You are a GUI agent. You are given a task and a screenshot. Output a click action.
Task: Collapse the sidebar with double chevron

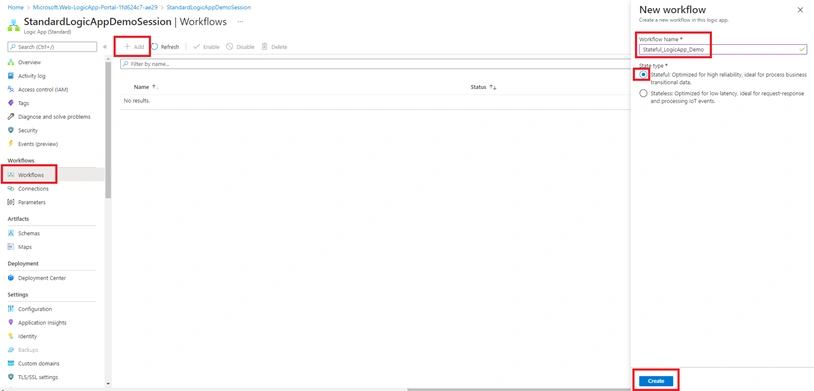pos(105,47)
